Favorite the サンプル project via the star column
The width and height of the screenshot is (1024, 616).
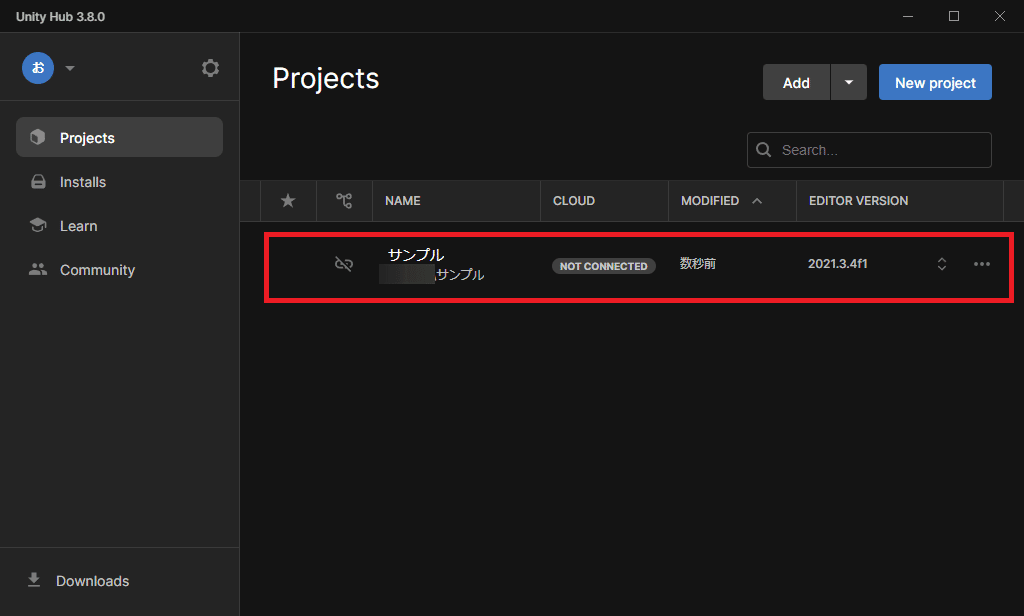[288, 263]
